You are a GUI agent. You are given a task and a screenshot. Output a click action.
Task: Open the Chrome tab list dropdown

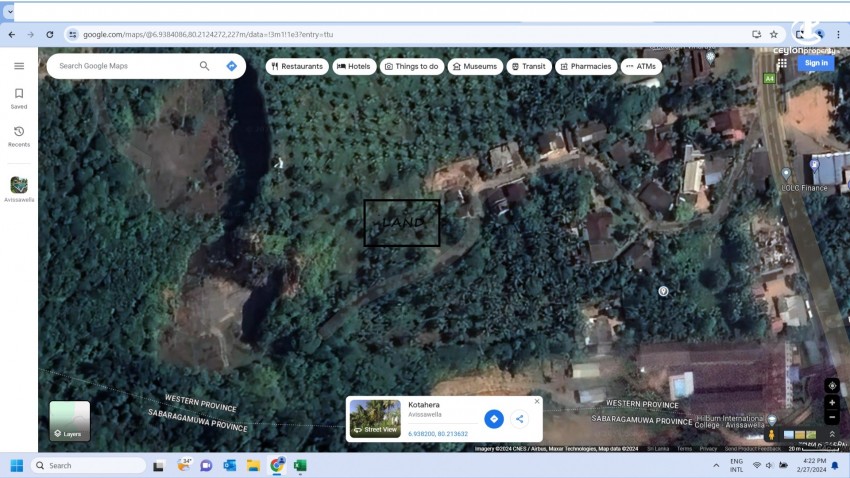pos(10,12)
